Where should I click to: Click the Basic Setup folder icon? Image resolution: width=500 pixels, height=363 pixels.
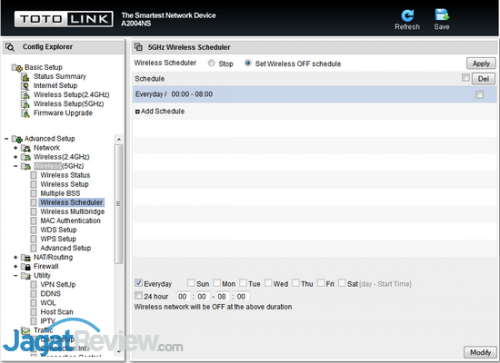(17, 68)
